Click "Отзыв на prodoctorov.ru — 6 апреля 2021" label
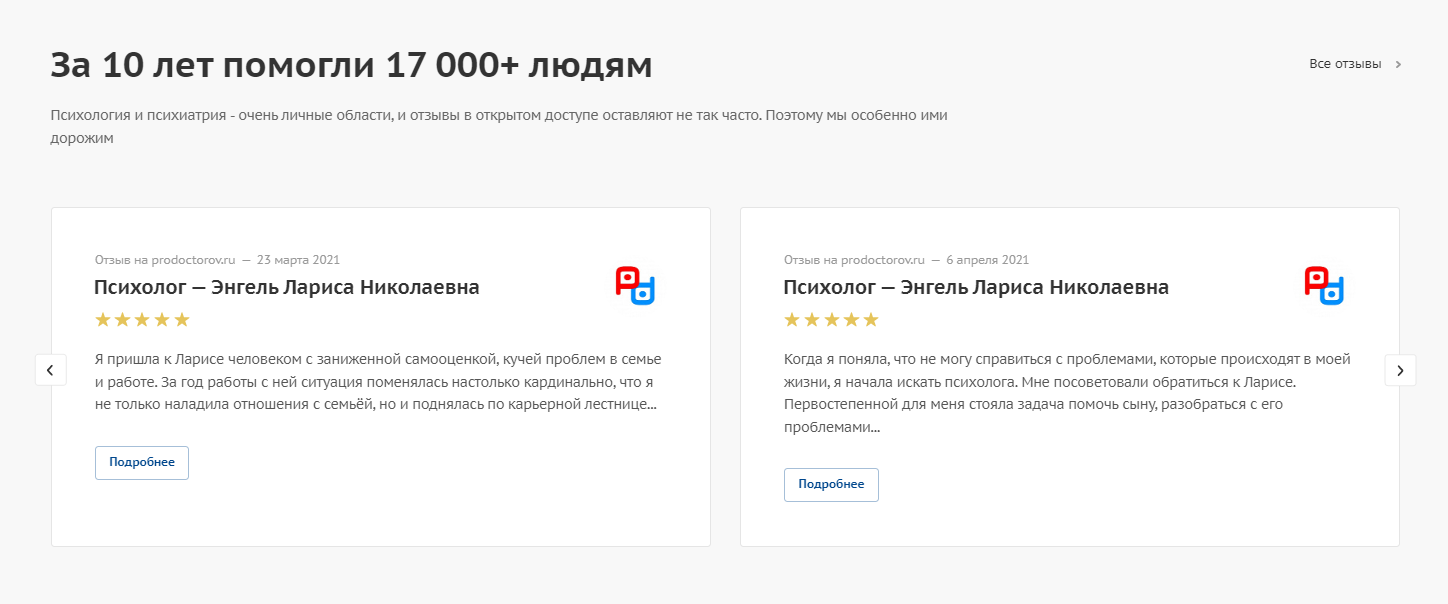Image resolution: width=1448 pixels, height=604 pixels. (x=906, y=260)
